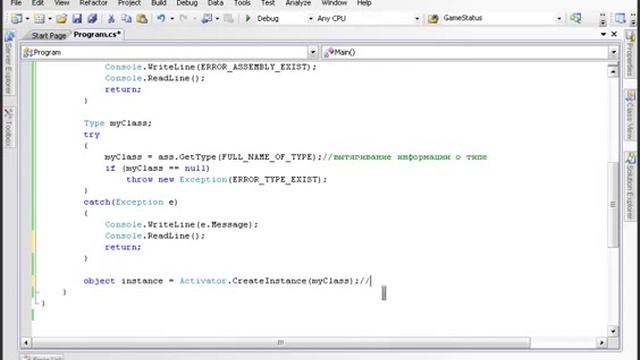Open the Refactor menu

click(x=93, y=3)
